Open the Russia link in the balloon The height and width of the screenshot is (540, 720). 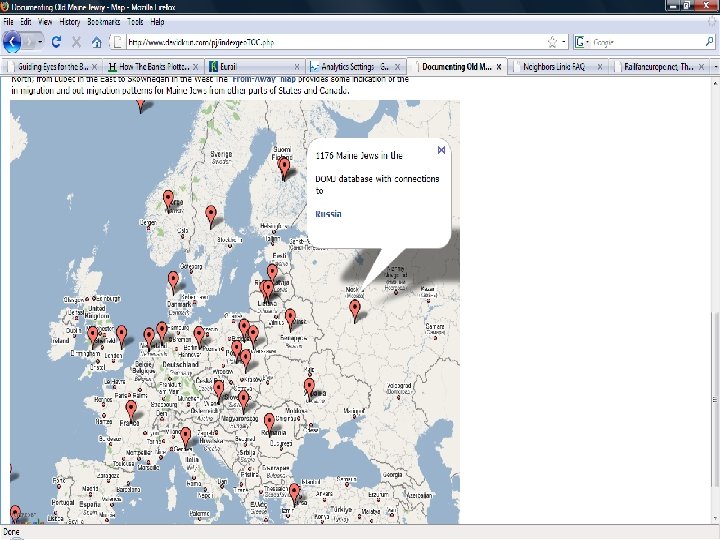[328, 214]
